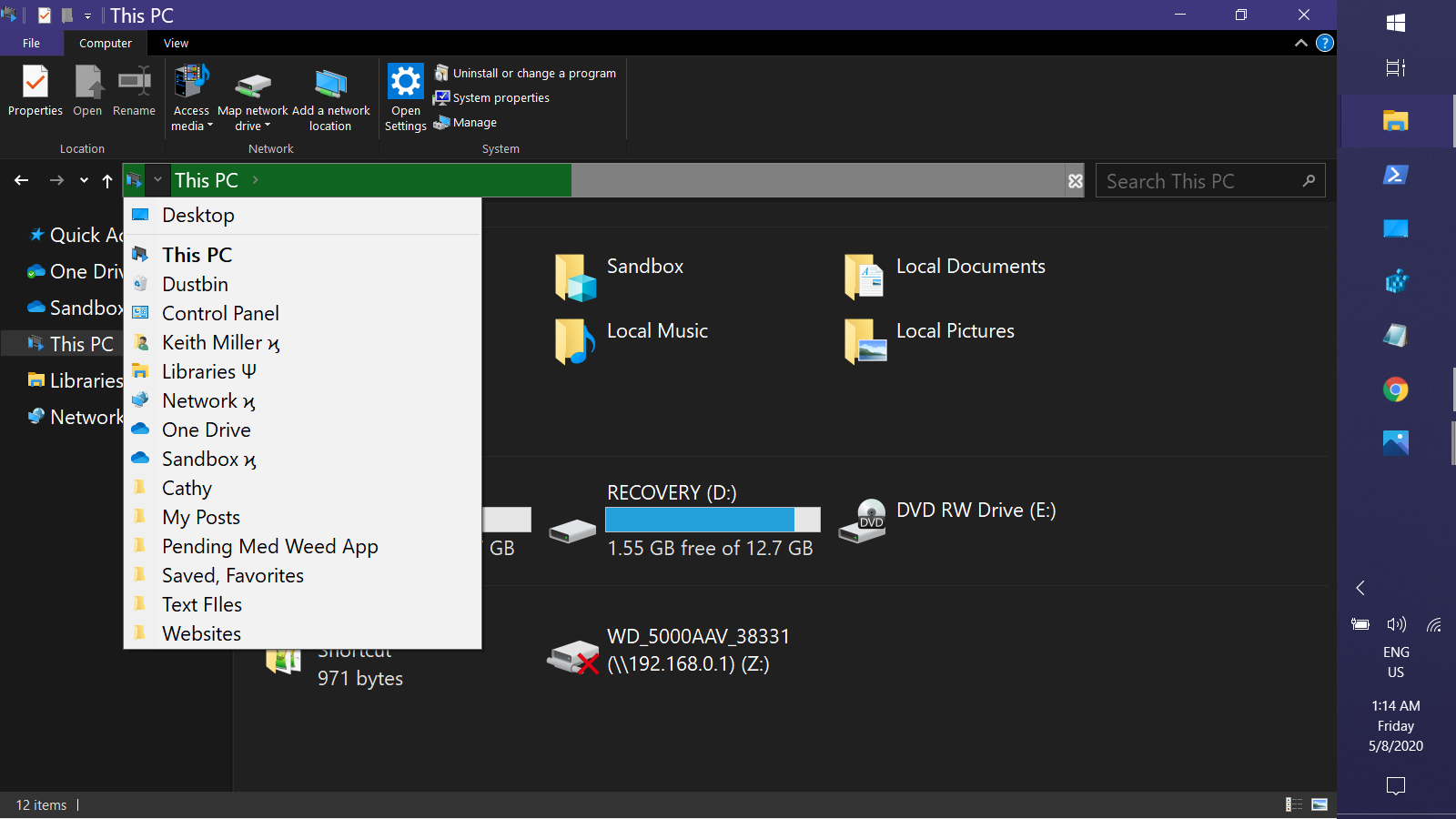
Task: Select Network in the dropdown list
Action: [x=302, y=400]
